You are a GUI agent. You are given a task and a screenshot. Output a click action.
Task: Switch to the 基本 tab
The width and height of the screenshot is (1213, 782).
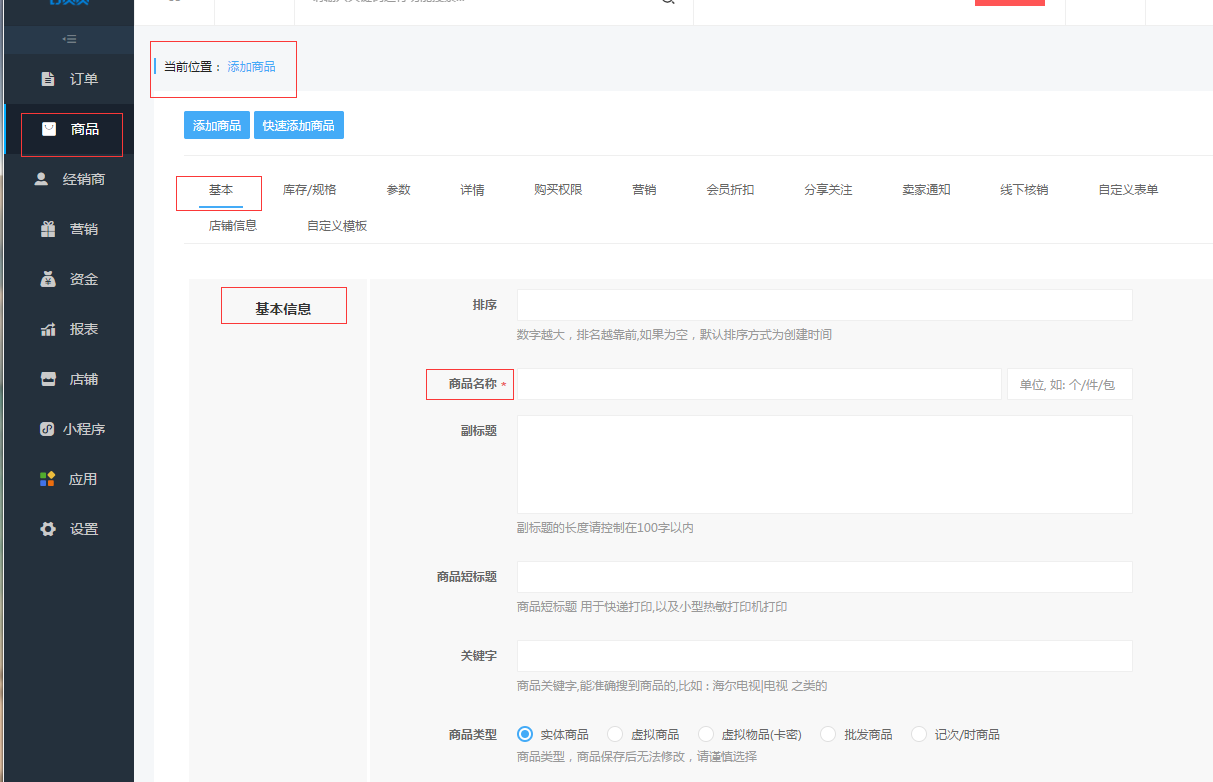tap(221, 190)
